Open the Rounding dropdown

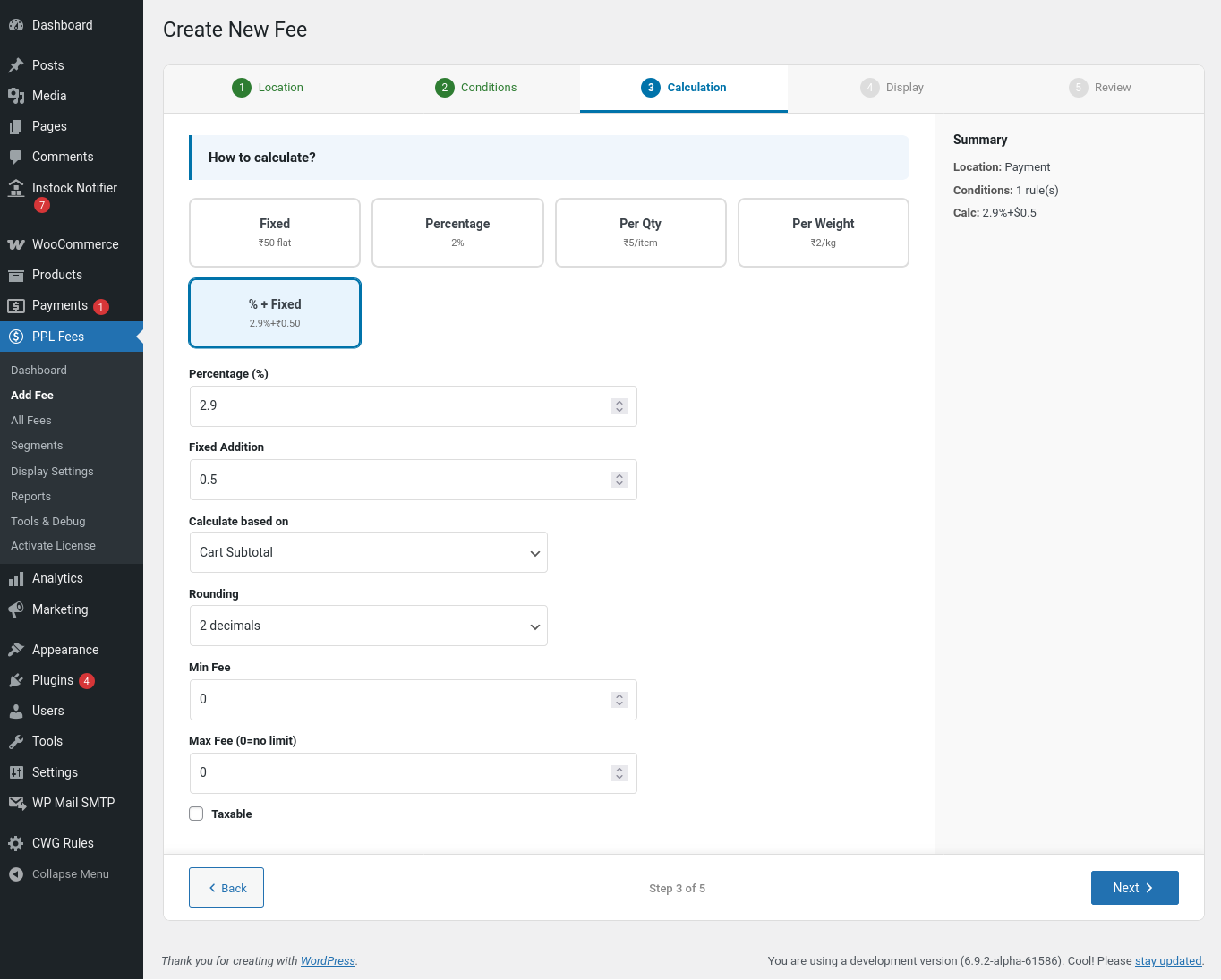point(368,626)
